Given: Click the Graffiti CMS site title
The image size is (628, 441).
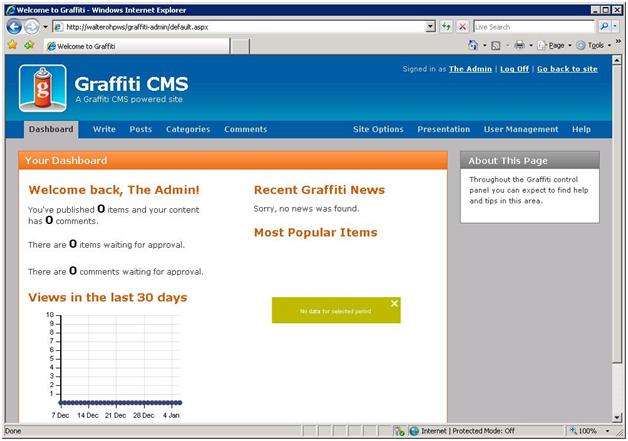Looking at the screenshot, I should click(x=131, y=85).
